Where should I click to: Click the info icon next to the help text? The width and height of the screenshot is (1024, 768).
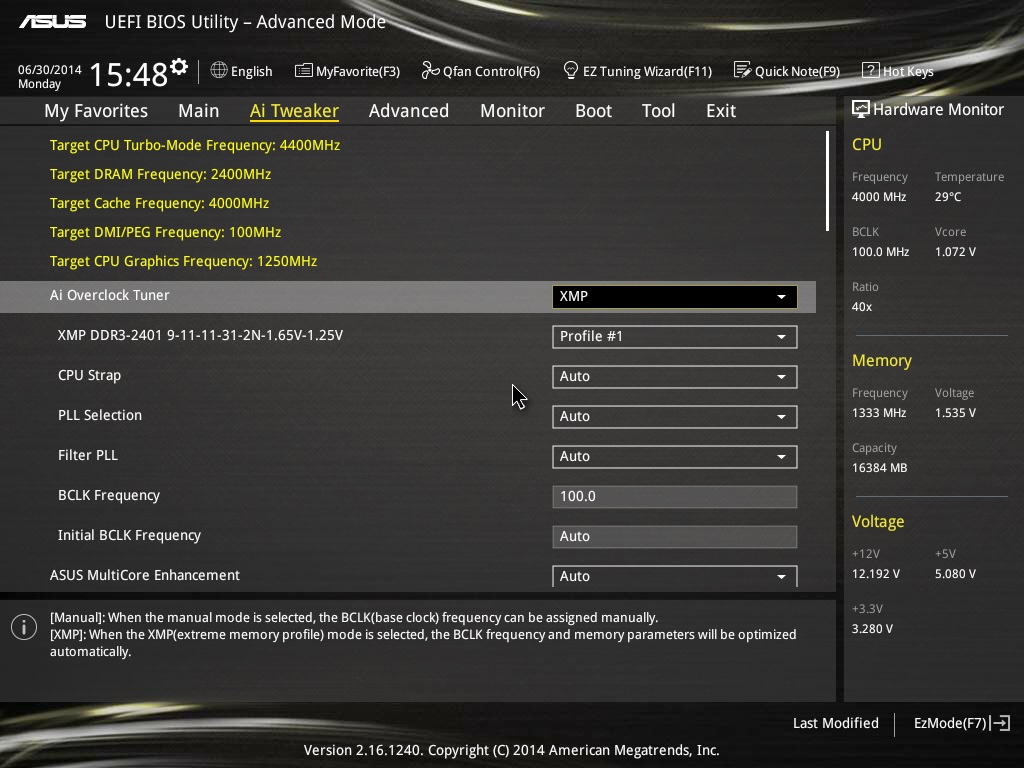[x=23, y=627]
